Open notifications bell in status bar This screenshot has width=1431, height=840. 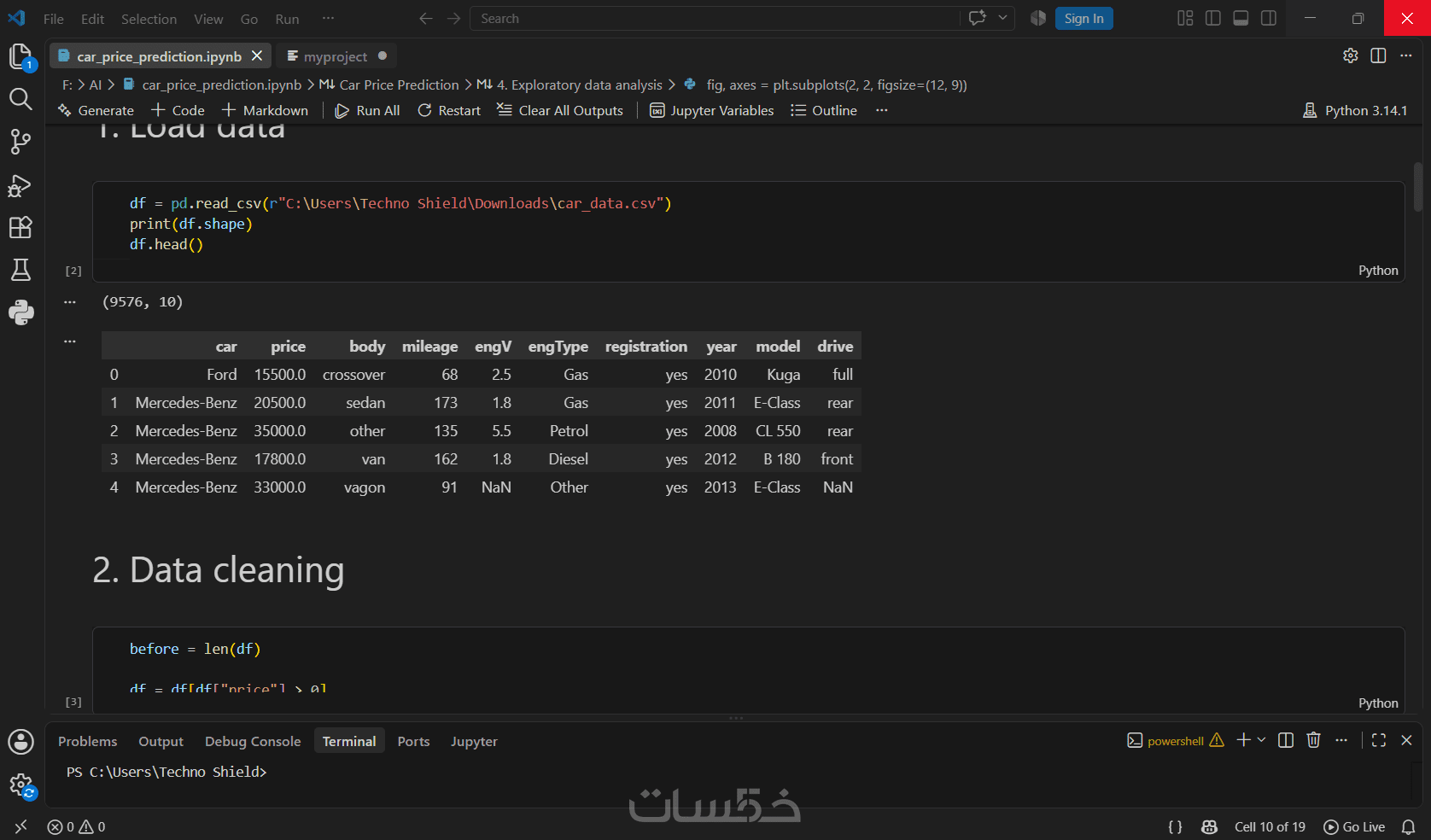click(1408, 826)
